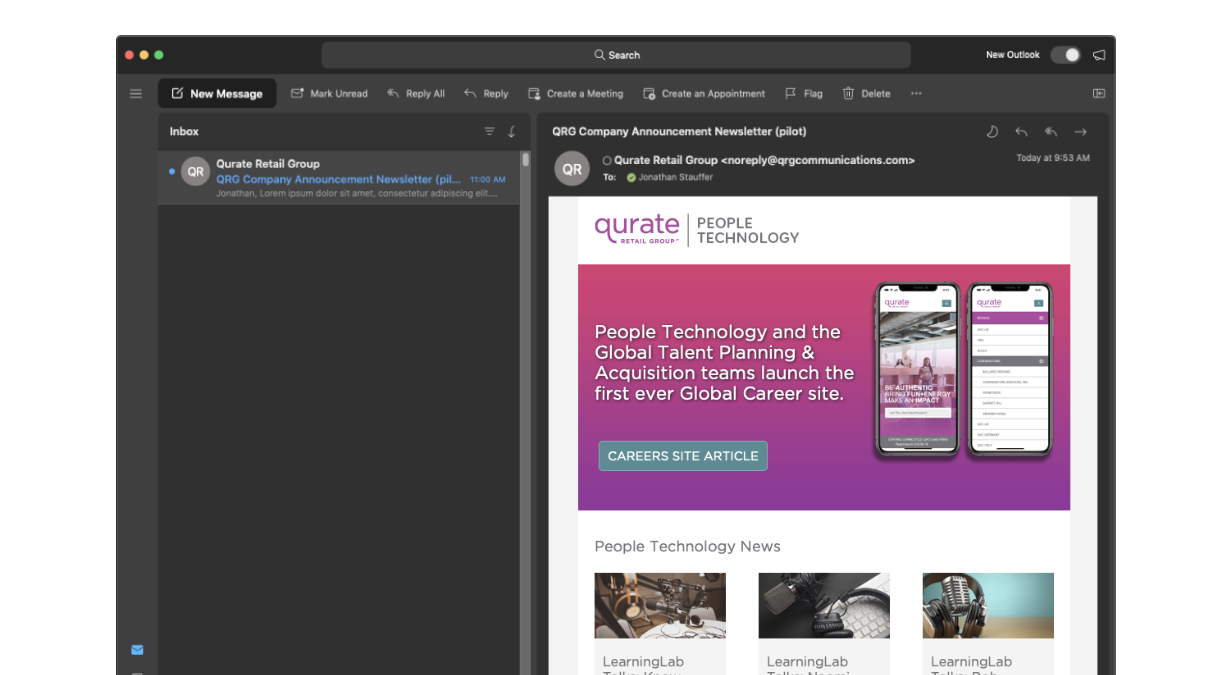
Task: Open the toolbar more options ellipsis
Action: pos(916,94)
